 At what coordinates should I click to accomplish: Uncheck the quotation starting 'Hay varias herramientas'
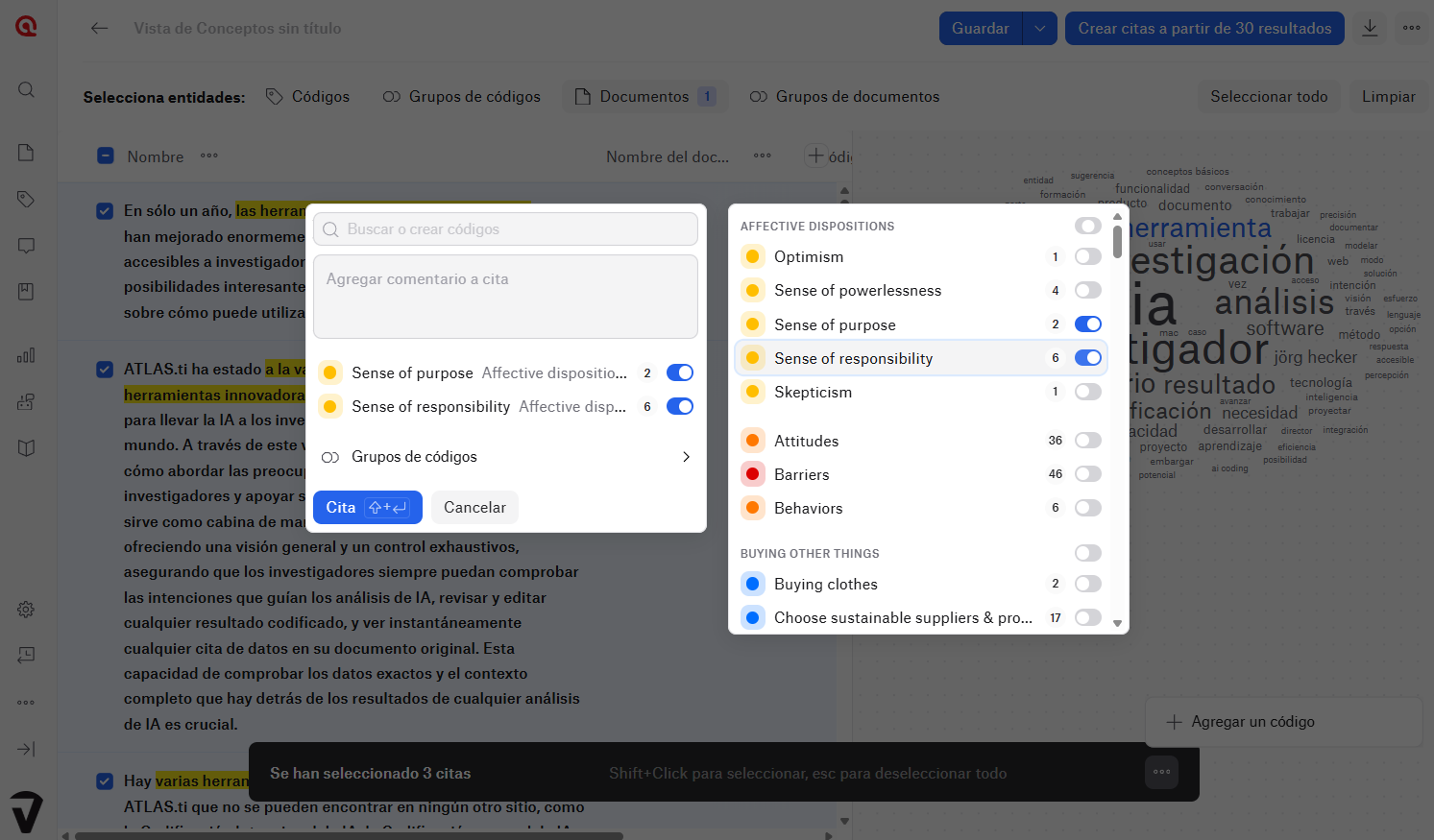click(105, 781)
